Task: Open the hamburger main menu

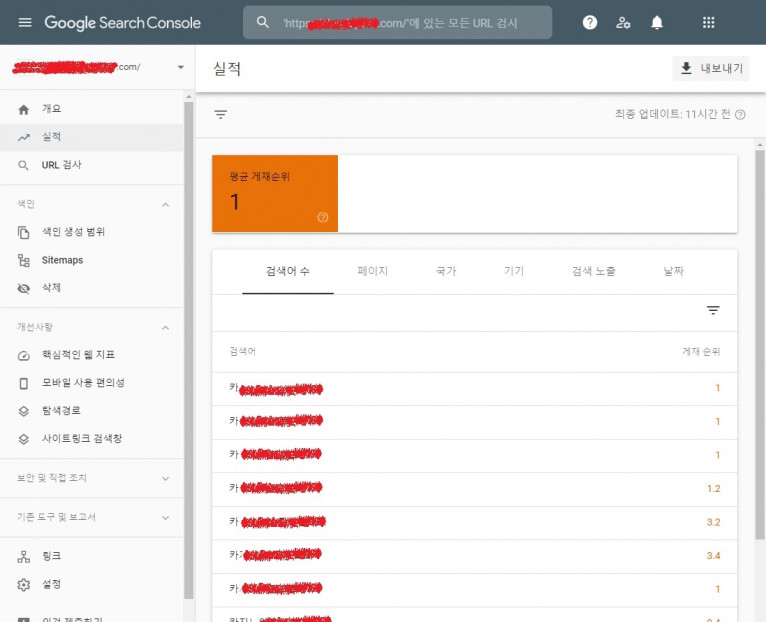Action: pos(25,22)
